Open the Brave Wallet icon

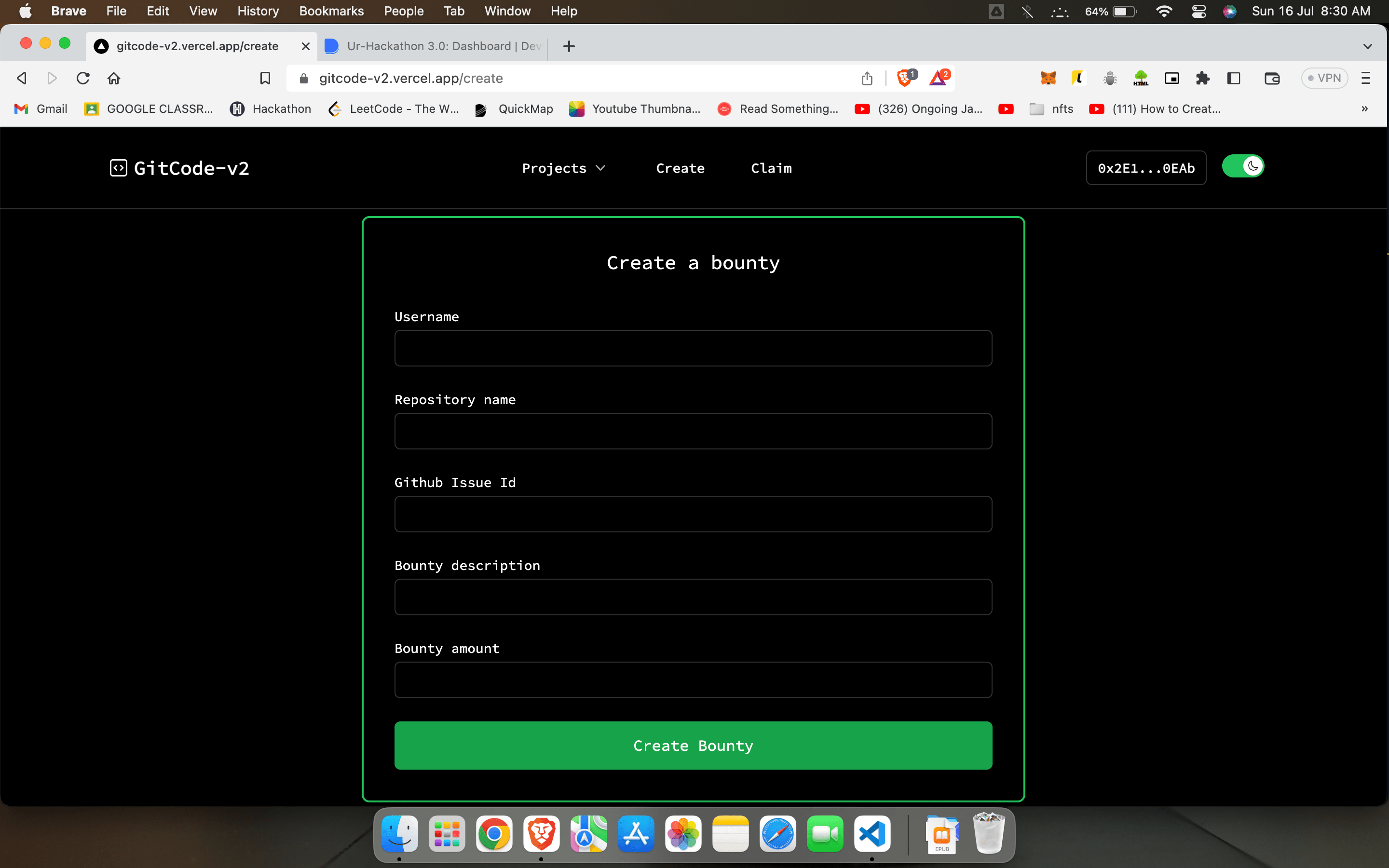click(x=1272, y=78)
